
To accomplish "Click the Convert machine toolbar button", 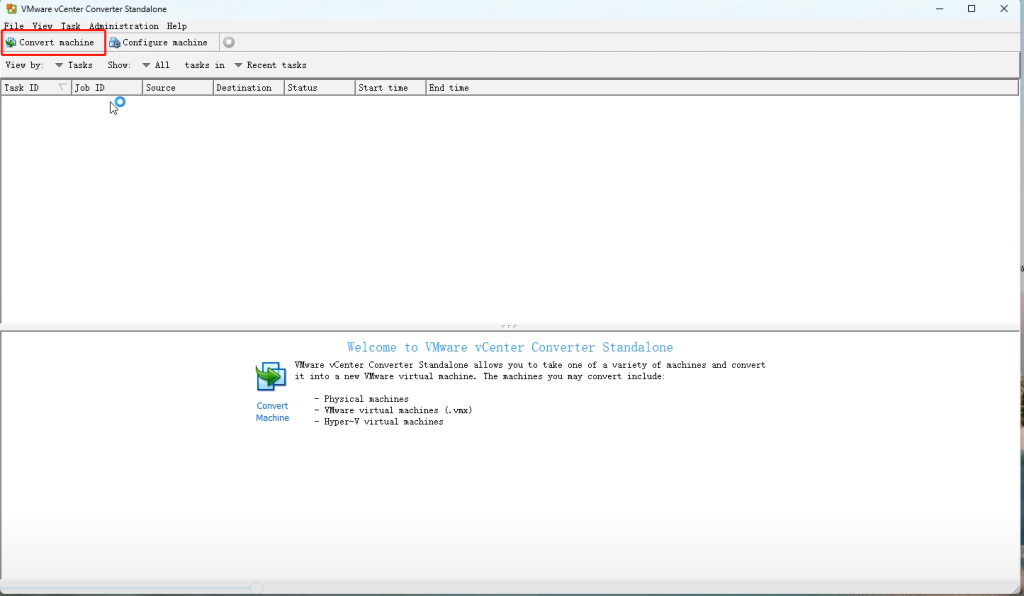I will pos(50,42).
